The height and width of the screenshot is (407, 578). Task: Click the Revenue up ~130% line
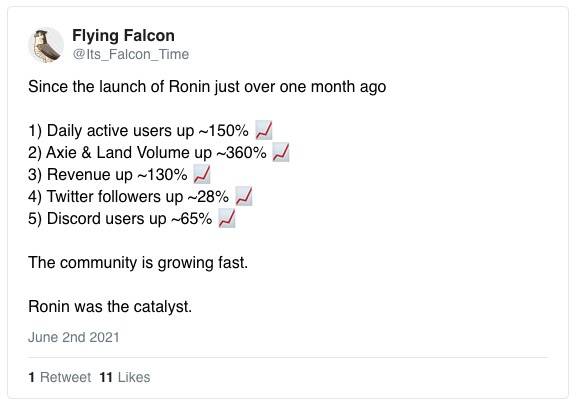coord(108,175)
